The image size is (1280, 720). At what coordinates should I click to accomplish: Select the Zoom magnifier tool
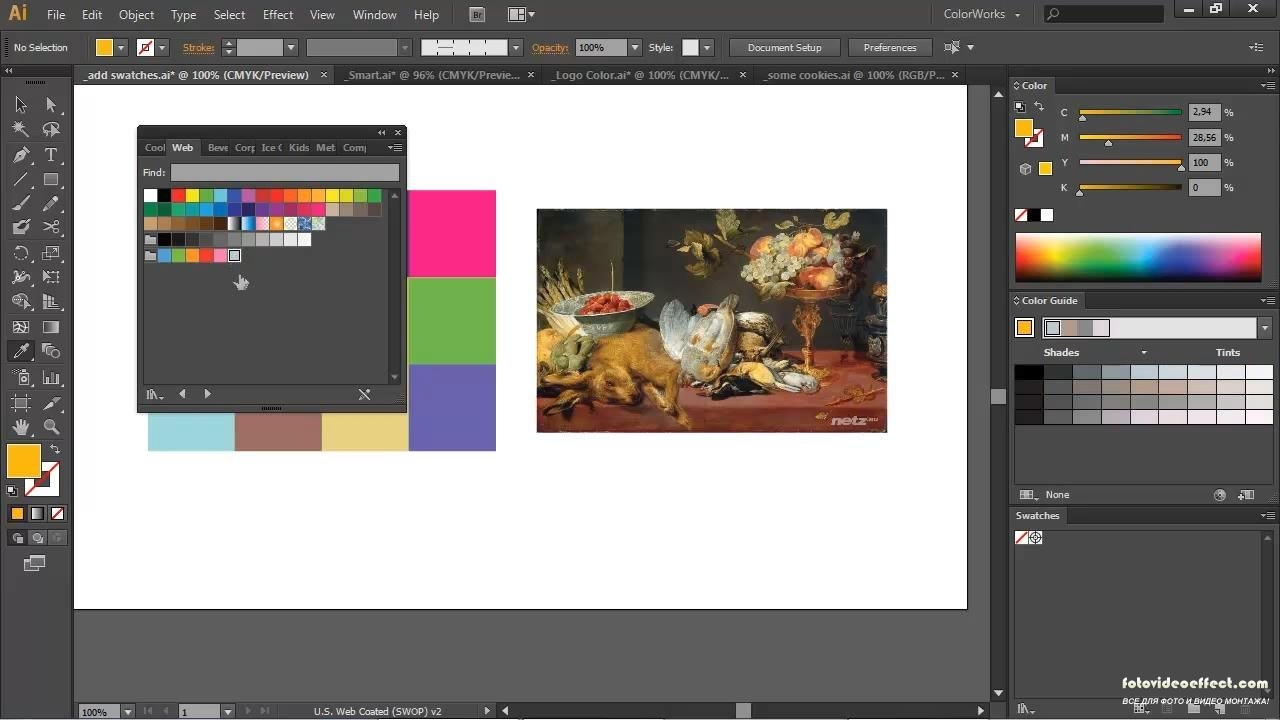coord(51,427)
